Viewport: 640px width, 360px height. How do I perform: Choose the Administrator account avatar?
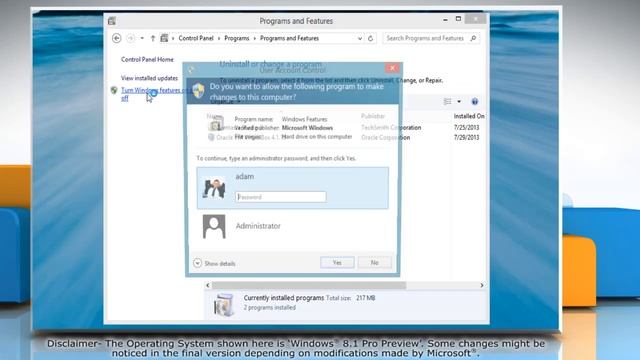pos(214,226)
